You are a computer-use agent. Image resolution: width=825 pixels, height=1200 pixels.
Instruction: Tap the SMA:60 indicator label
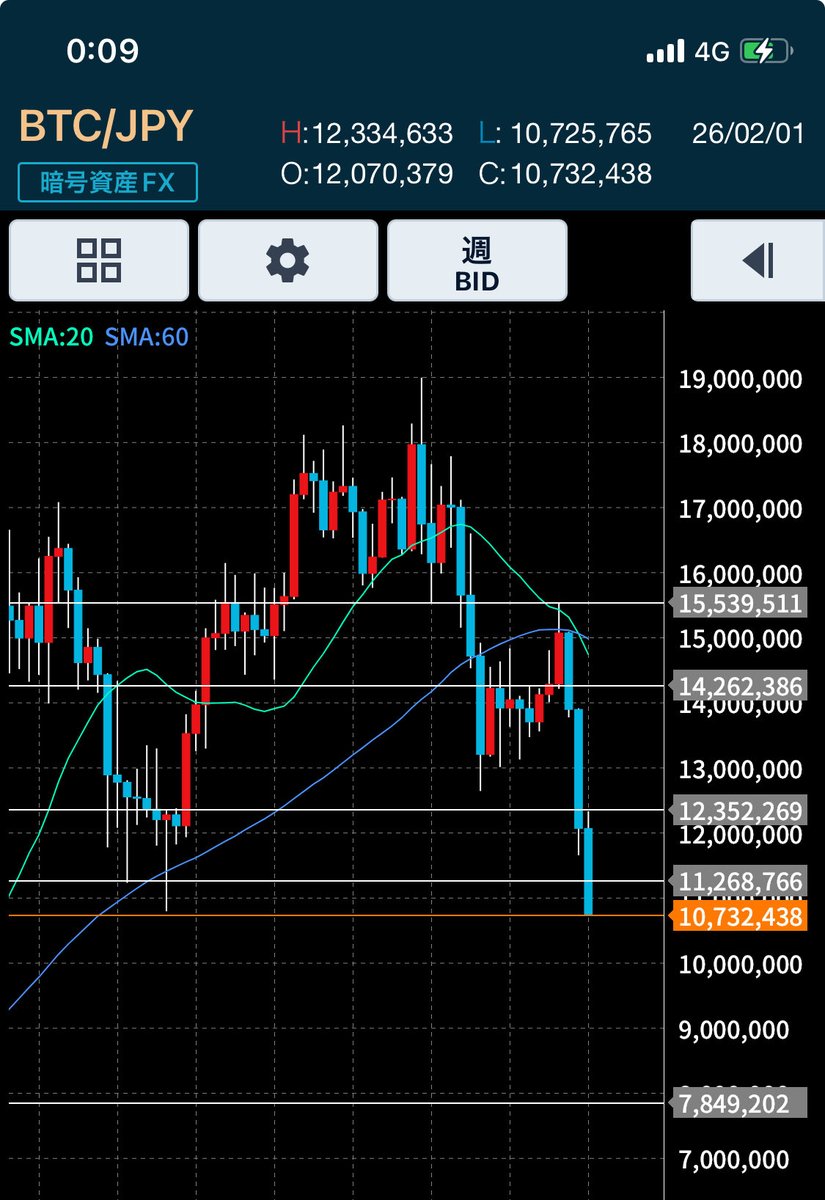point(147,337)
